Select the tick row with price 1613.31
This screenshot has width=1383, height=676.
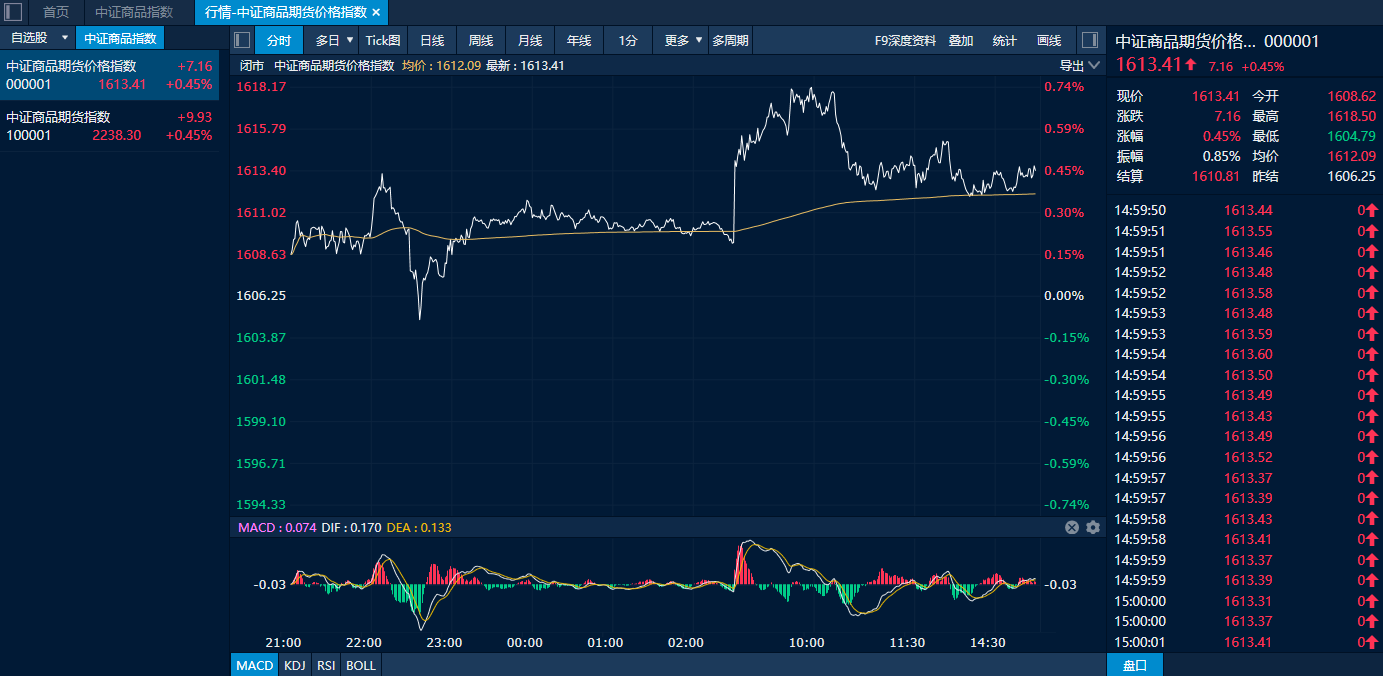tap(1245, 601)
